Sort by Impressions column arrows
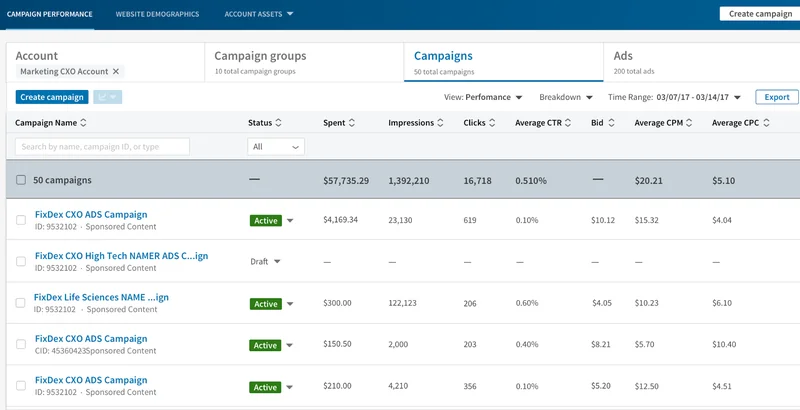The width and height of the screenshot is (800, 410). (x=440, y=123)
